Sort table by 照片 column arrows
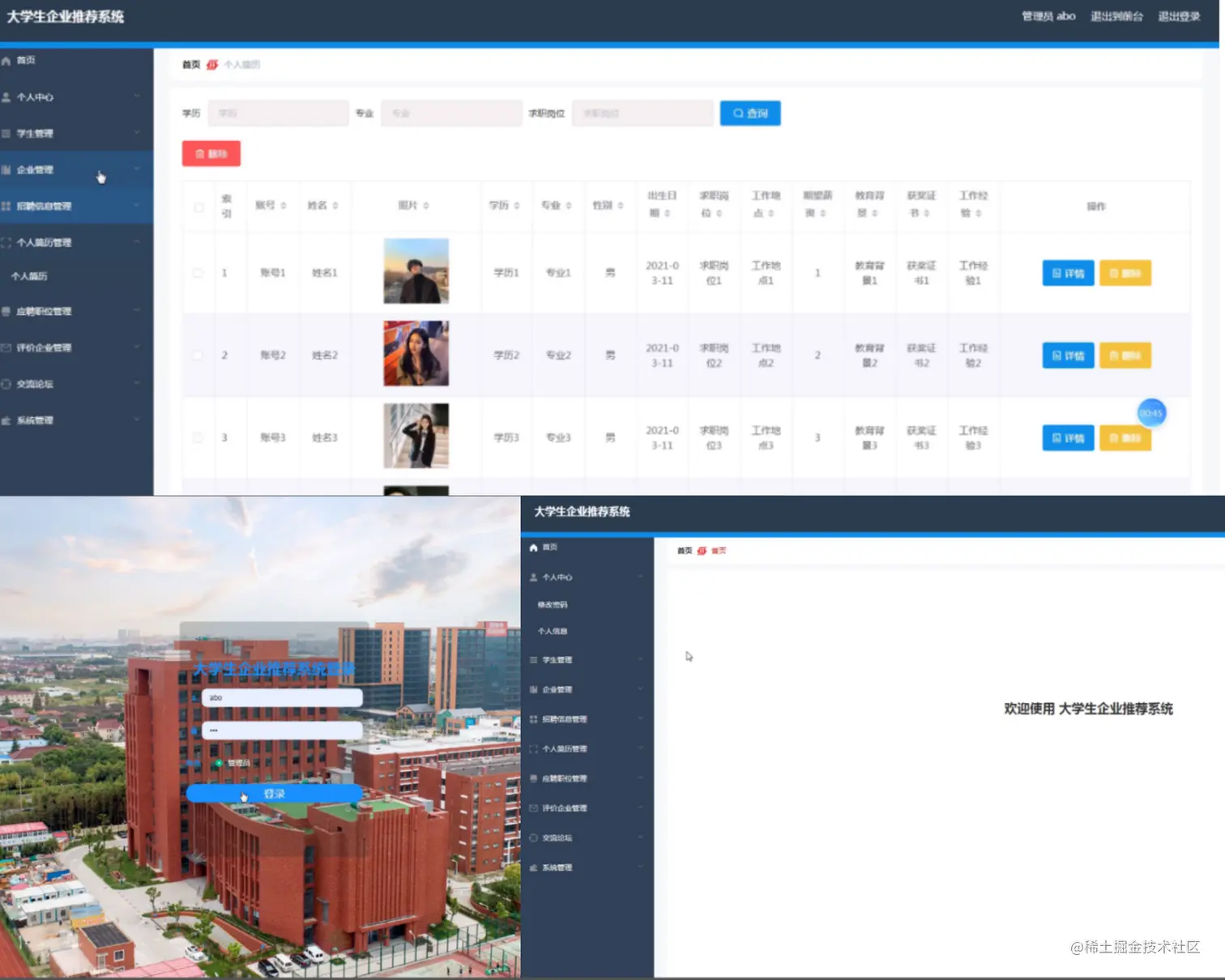The height and width of the screenshot is (980, 1225). tap(425, 206)
